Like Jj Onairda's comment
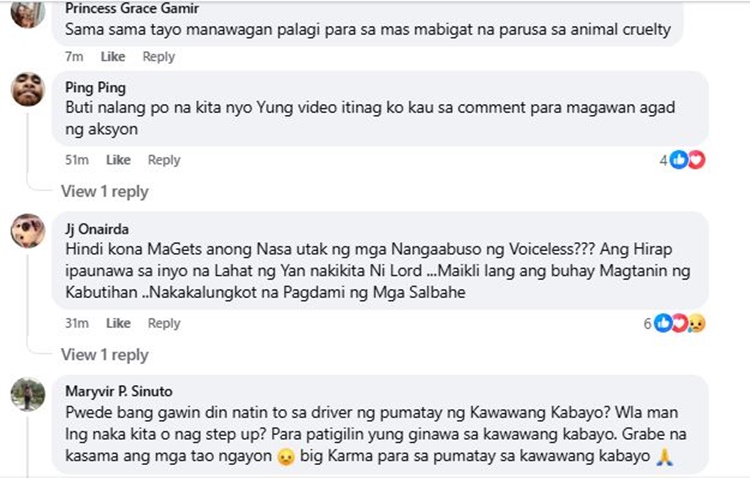The width and height of the screenshot is (750, 478). point(118,323)
